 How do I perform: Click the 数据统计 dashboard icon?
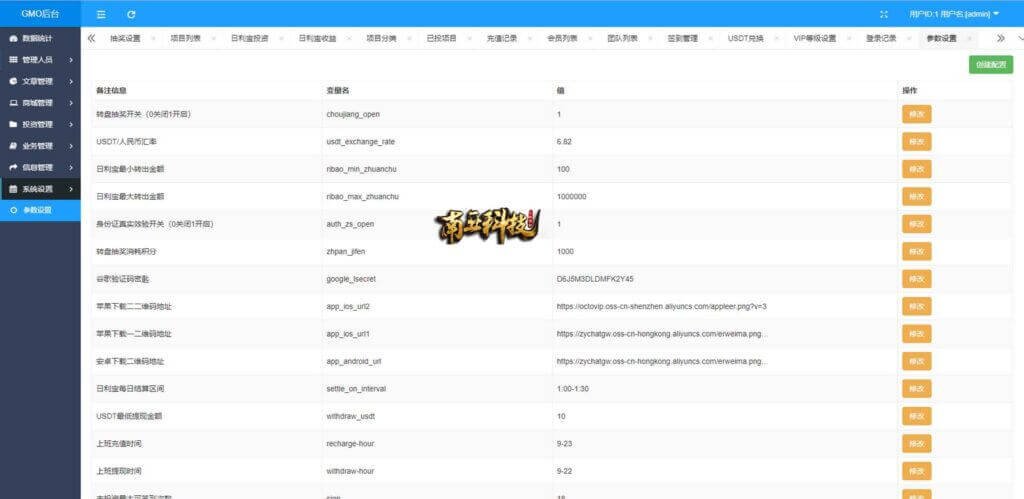(x=13, y=38)
